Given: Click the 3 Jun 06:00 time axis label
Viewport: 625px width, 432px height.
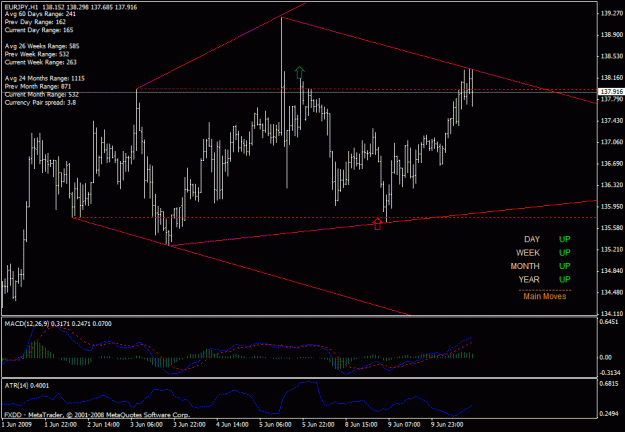Looking at the screenshot, I should [147, 424].
